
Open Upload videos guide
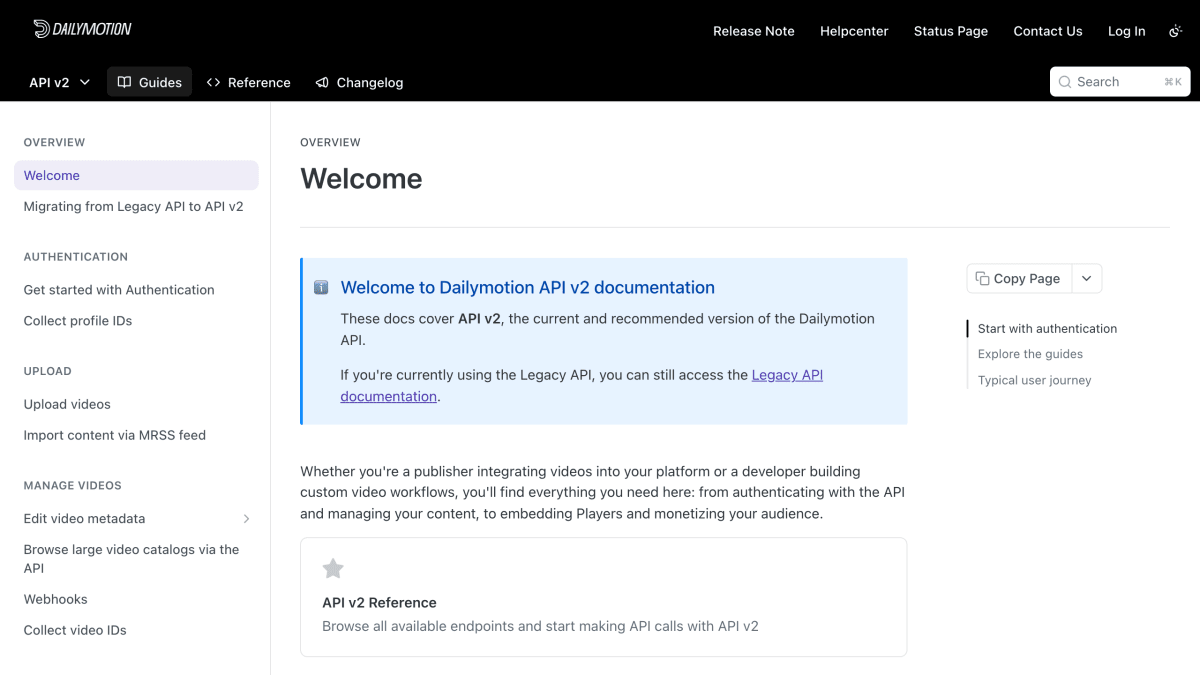pos(67,404)
